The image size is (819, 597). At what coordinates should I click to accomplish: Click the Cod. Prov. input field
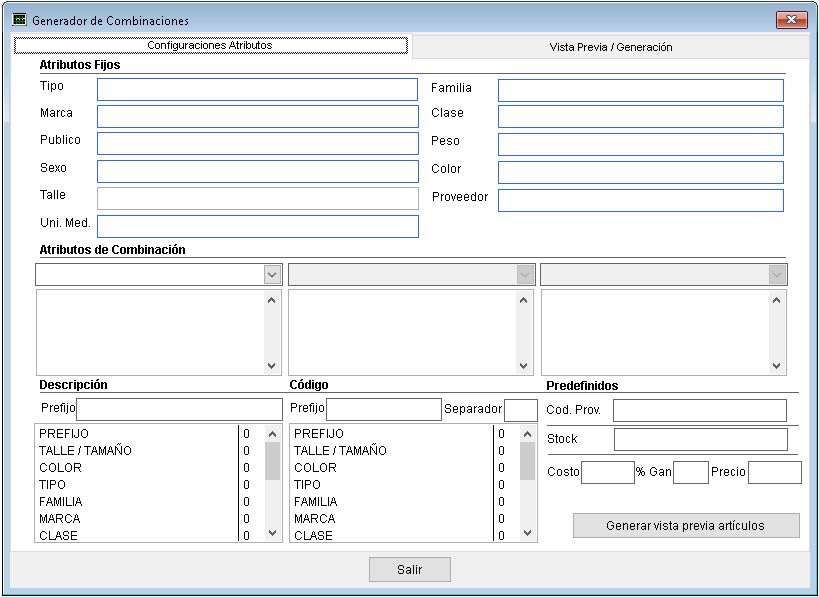[x=699, y=411]
